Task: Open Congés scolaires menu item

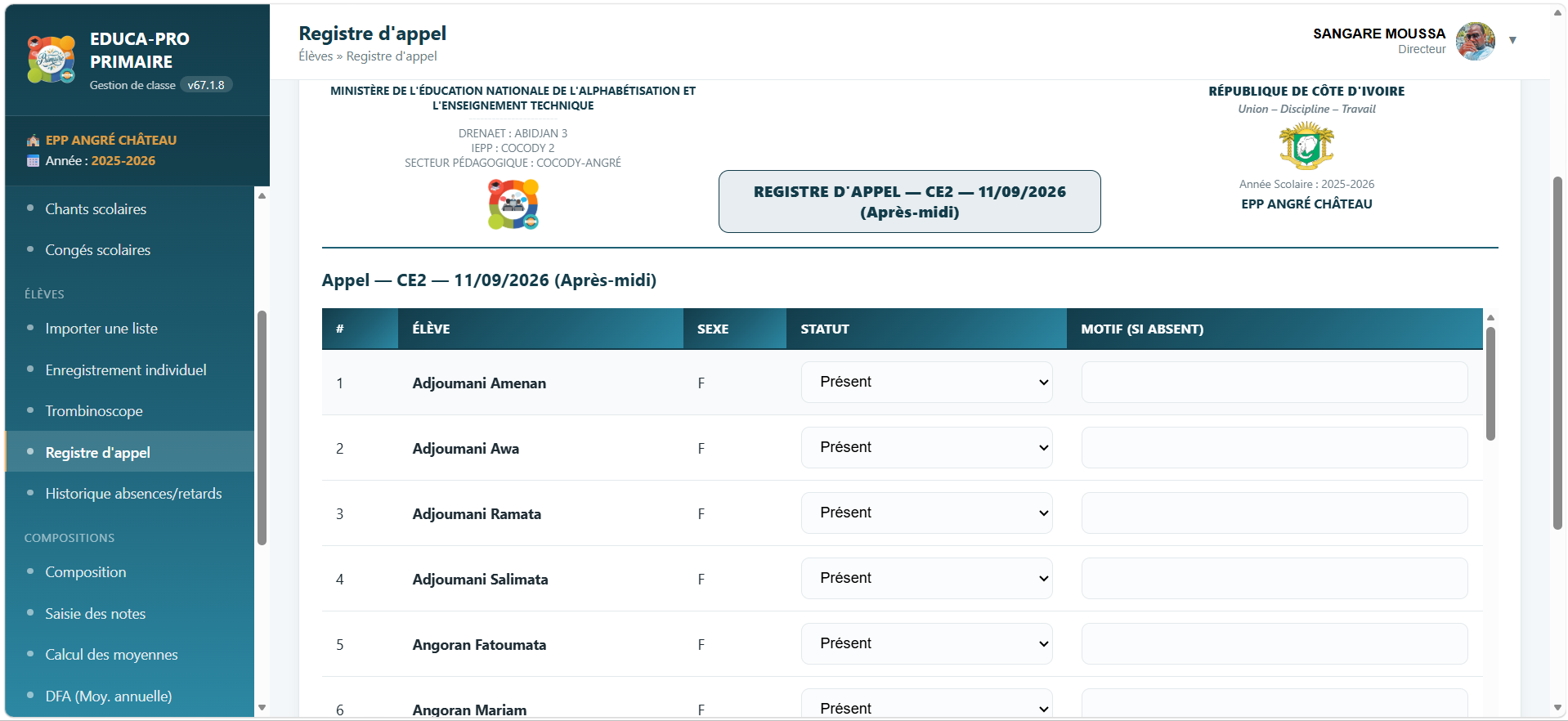Action: point(98,250)
